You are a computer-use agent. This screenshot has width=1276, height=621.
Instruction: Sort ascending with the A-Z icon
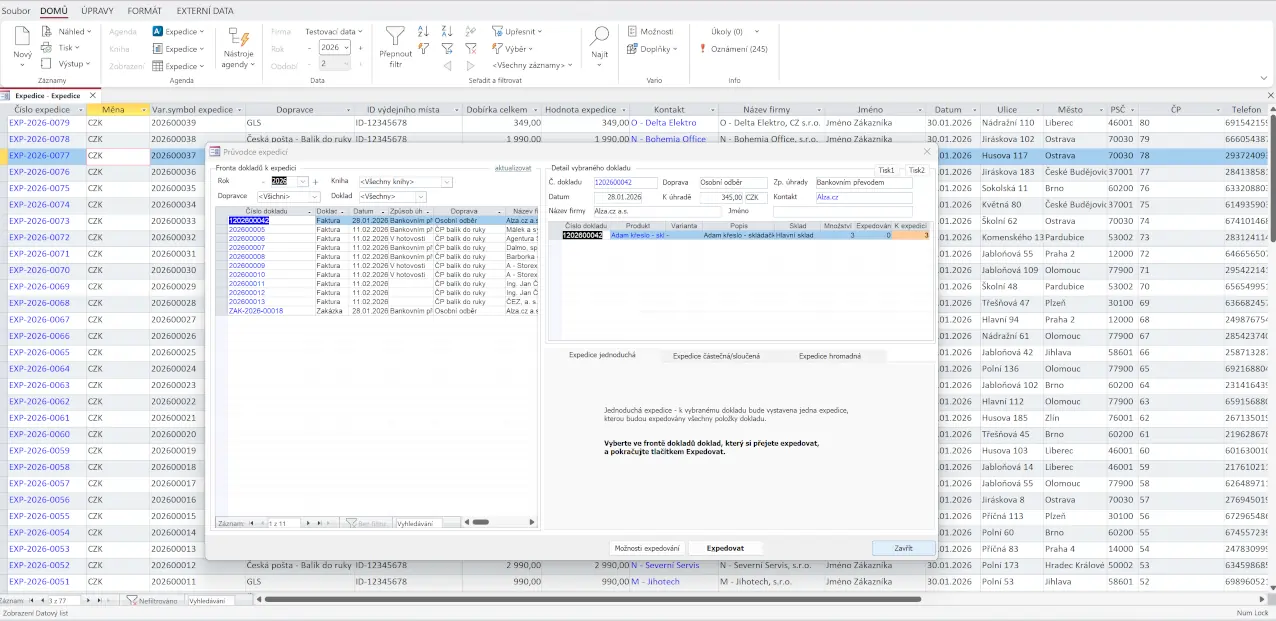pyautogui.click(x=423, y=32)
